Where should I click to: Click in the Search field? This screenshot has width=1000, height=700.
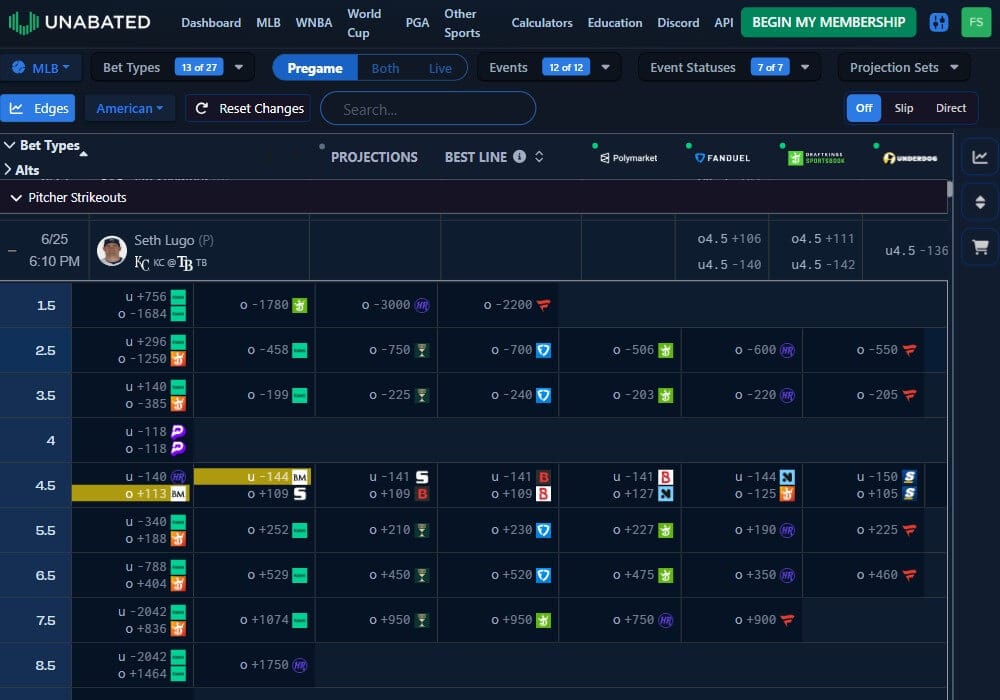428,108
